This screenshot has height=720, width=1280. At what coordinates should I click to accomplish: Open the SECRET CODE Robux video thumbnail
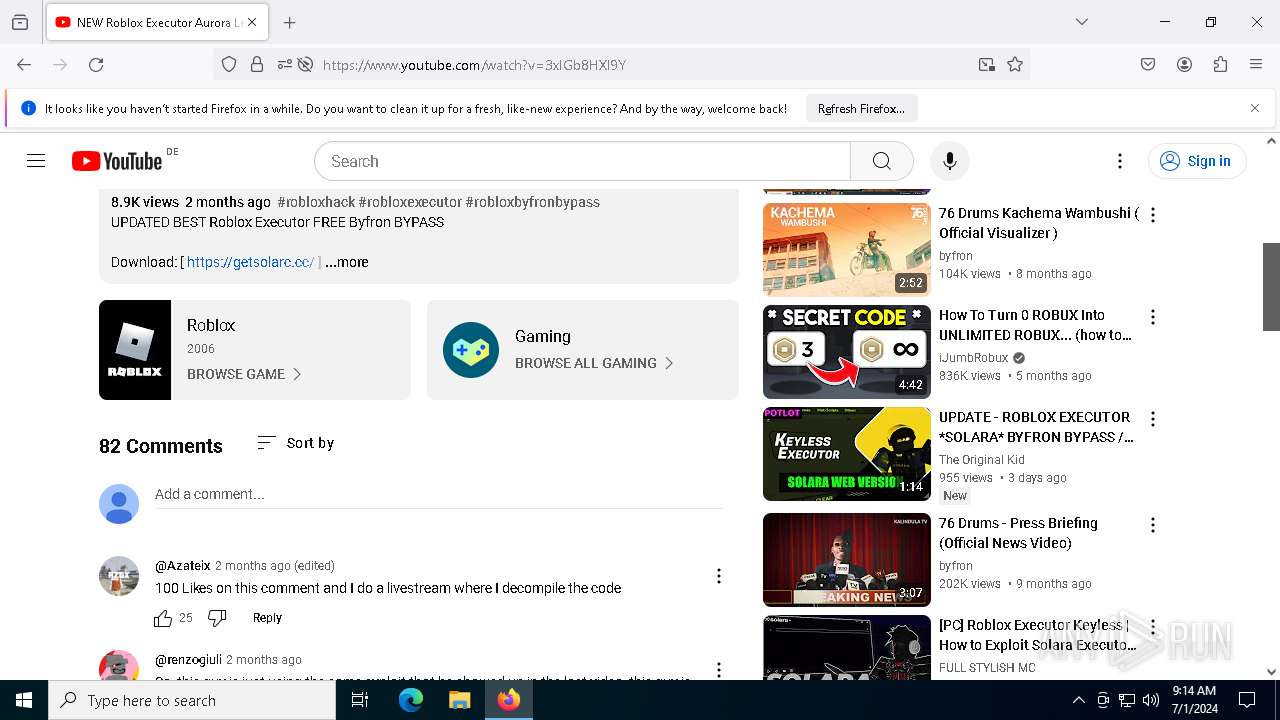[x=847, y=351]
